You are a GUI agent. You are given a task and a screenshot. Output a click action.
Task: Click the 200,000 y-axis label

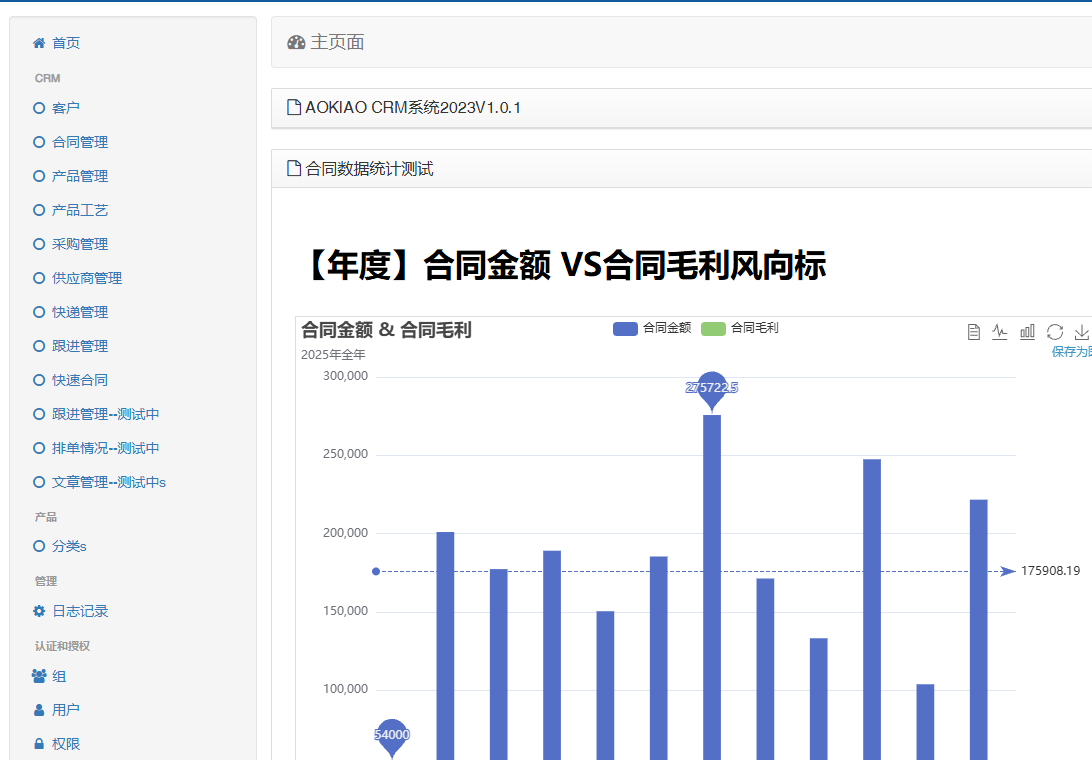pos(345,533)
